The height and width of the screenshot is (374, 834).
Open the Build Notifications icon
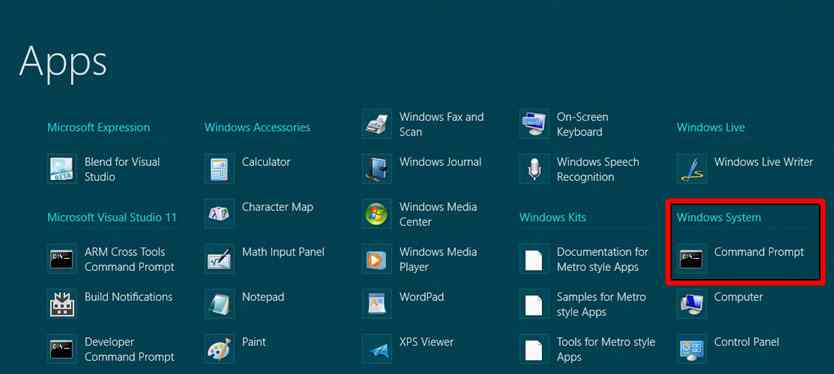pyautogui.click(x=62, y=304)
